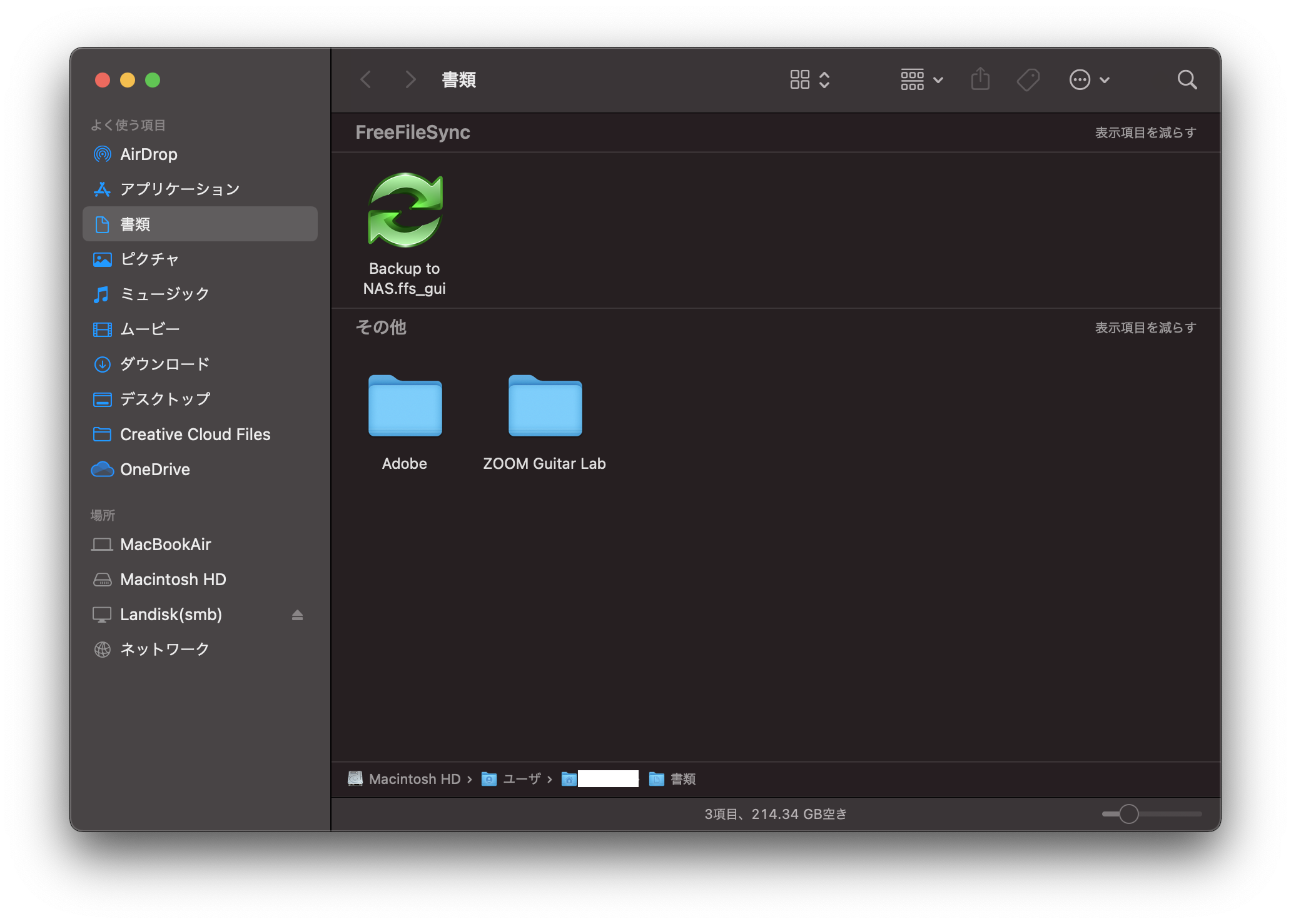Click ユーザ folder in the path bar

click(521, 779)
